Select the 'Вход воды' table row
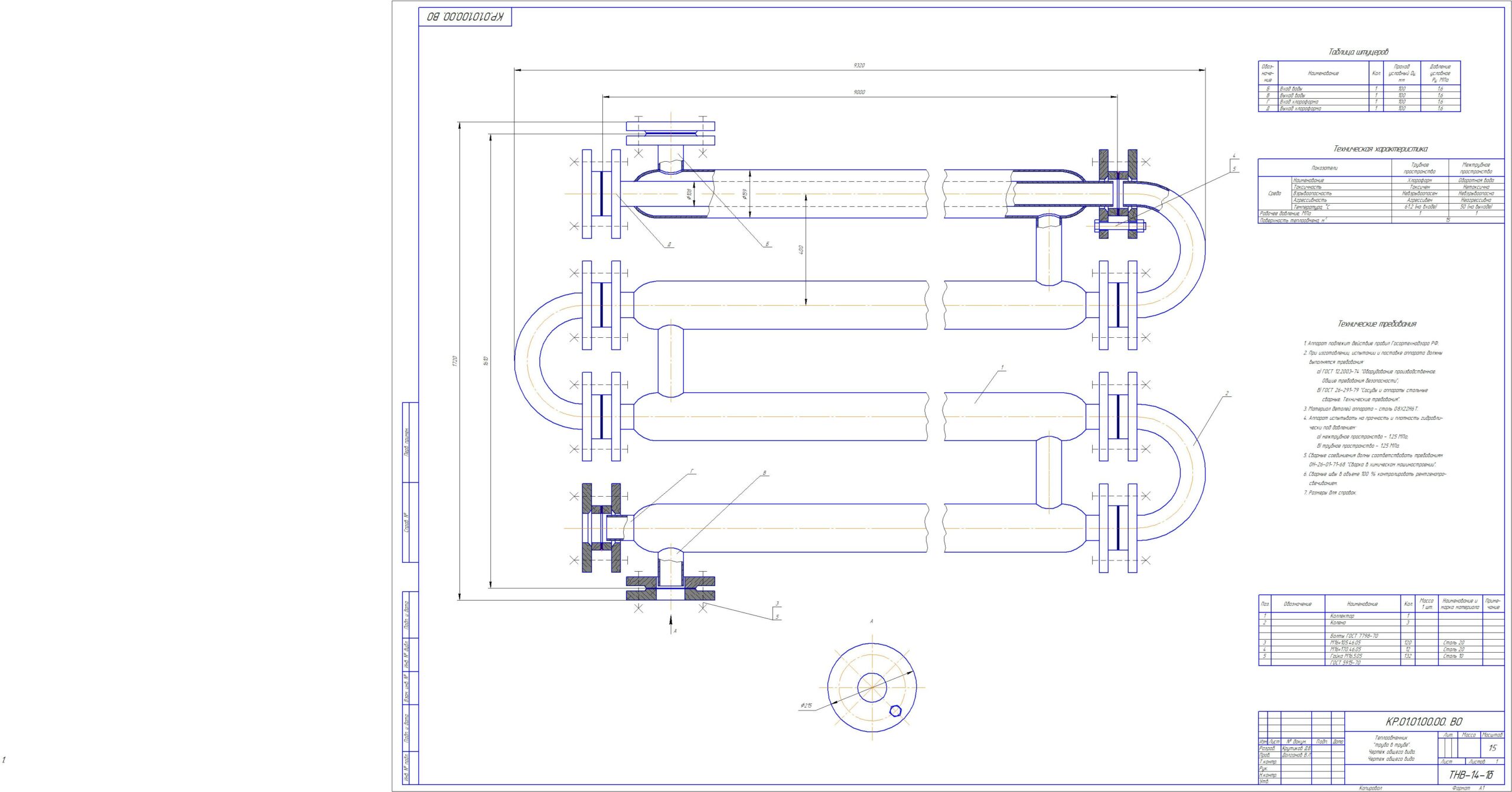 tap(1359, 89)
